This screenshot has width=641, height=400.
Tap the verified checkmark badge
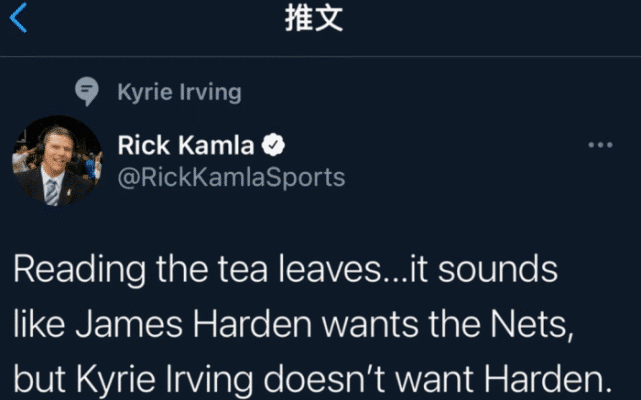(273, 145)
